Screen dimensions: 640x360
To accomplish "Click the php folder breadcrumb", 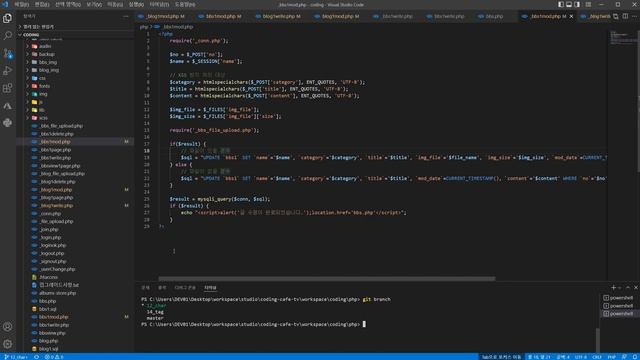I will pos(143,27).
